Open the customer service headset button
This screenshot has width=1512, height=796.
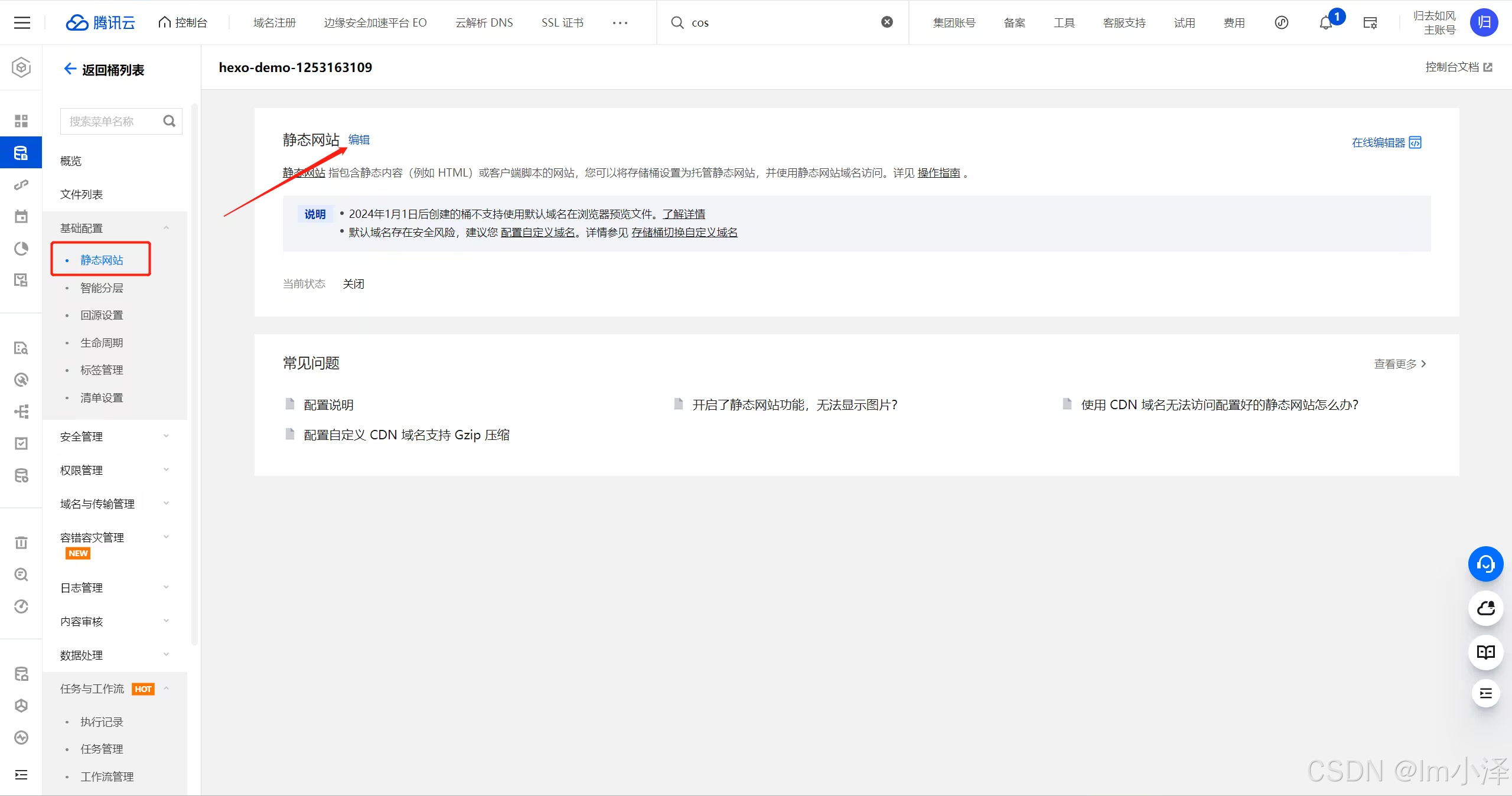(1485, 564)
